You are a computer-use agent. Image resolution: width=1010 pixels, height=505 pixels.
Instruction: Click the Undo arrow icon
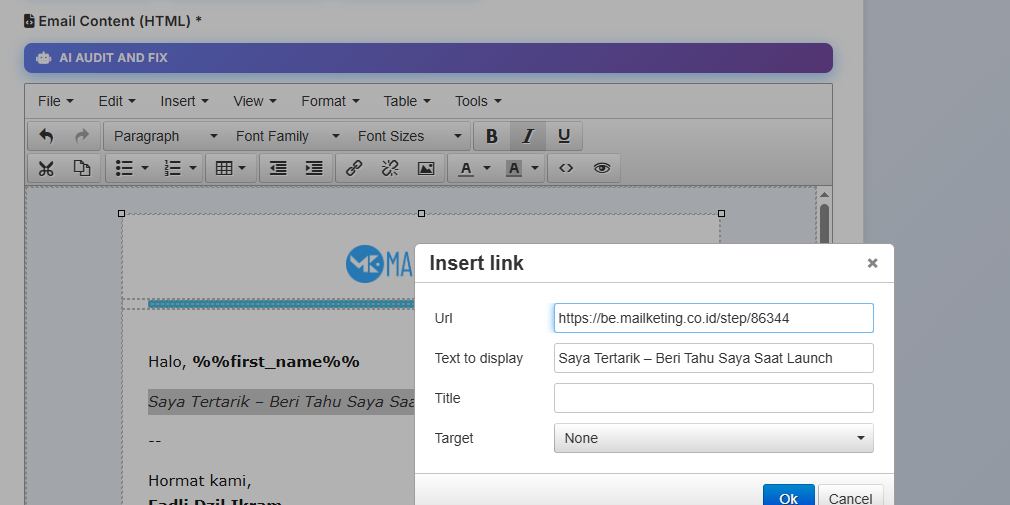pos(46,136)
